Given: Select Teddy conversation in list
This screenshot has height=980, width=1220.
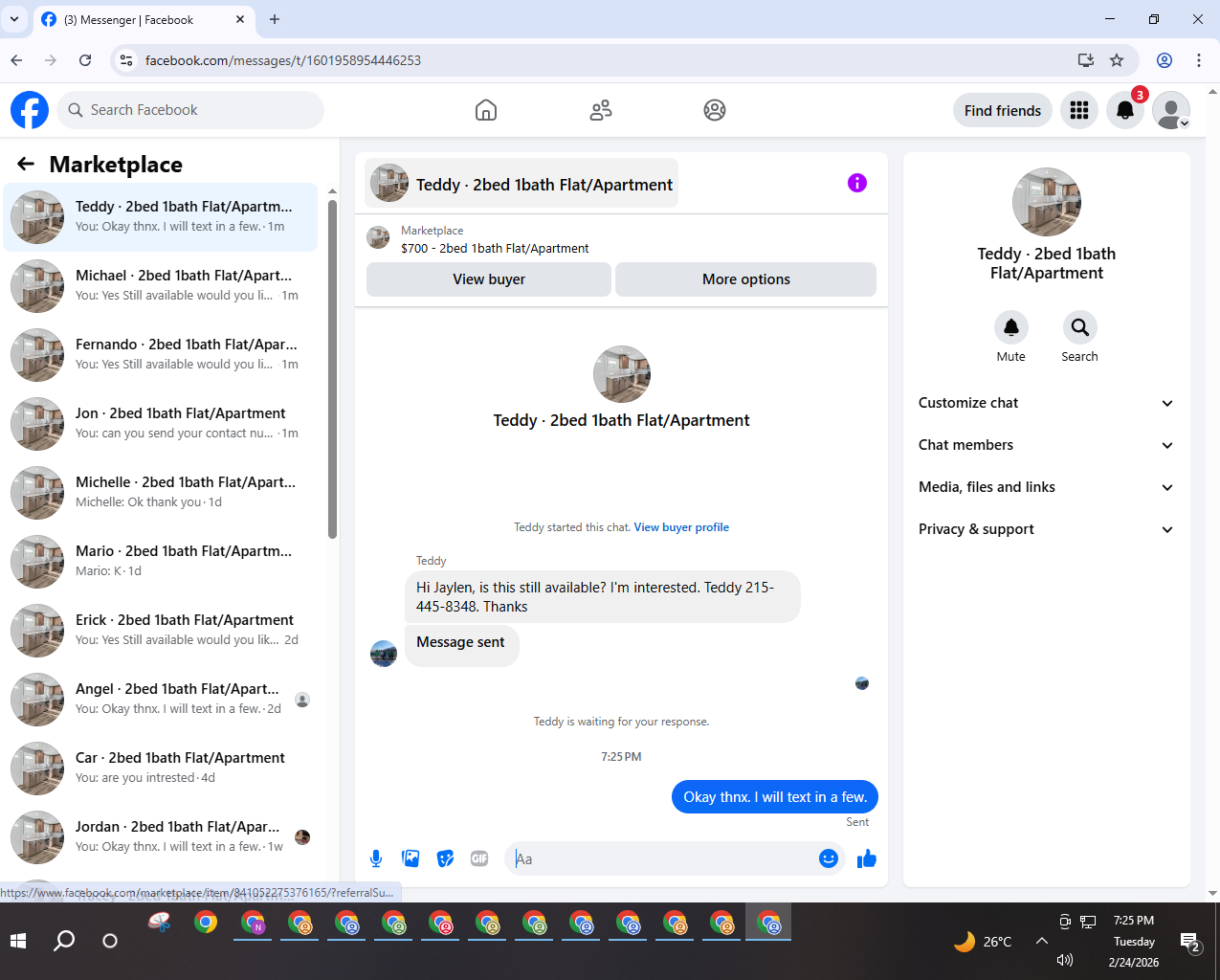Looking at the screenshot, I should coord(161,217).
